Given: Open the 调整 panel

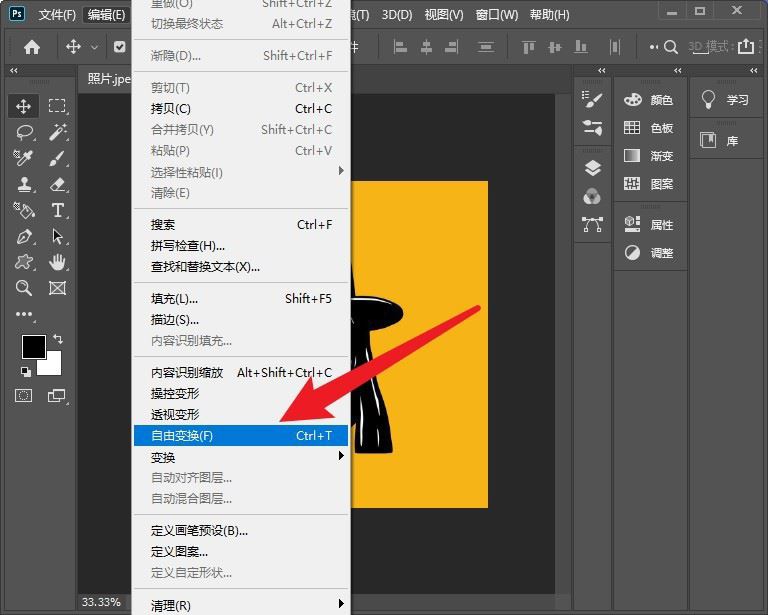Looking at the screenshot, I should tap(648, 253).
